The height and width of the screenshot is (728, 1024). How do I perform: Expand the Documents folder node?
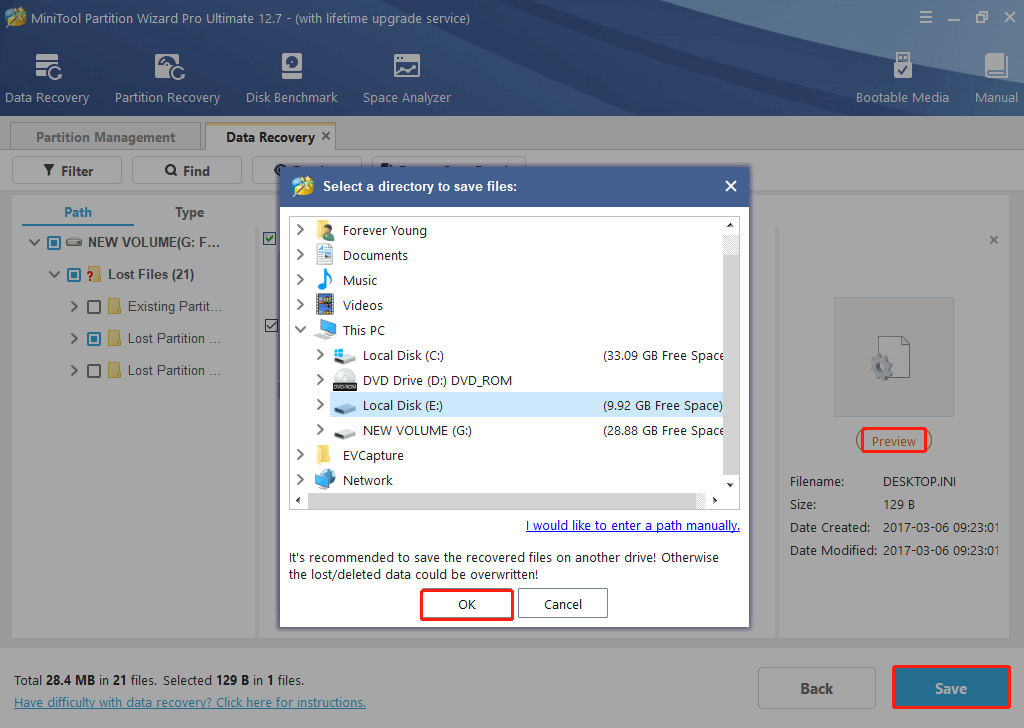pyautogui.click(x=300, y=255)
